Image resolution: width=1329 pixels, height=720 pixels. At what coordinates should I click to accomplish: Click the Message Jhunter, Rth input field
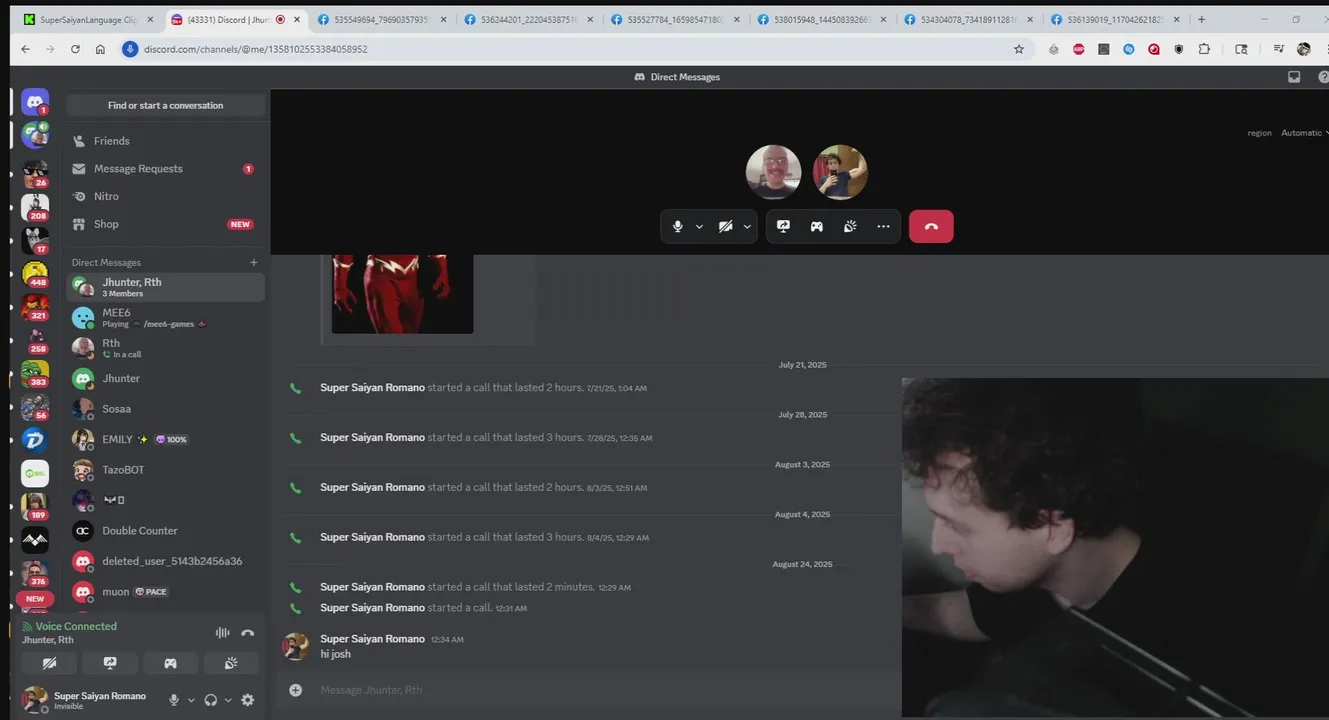(600, 690)
